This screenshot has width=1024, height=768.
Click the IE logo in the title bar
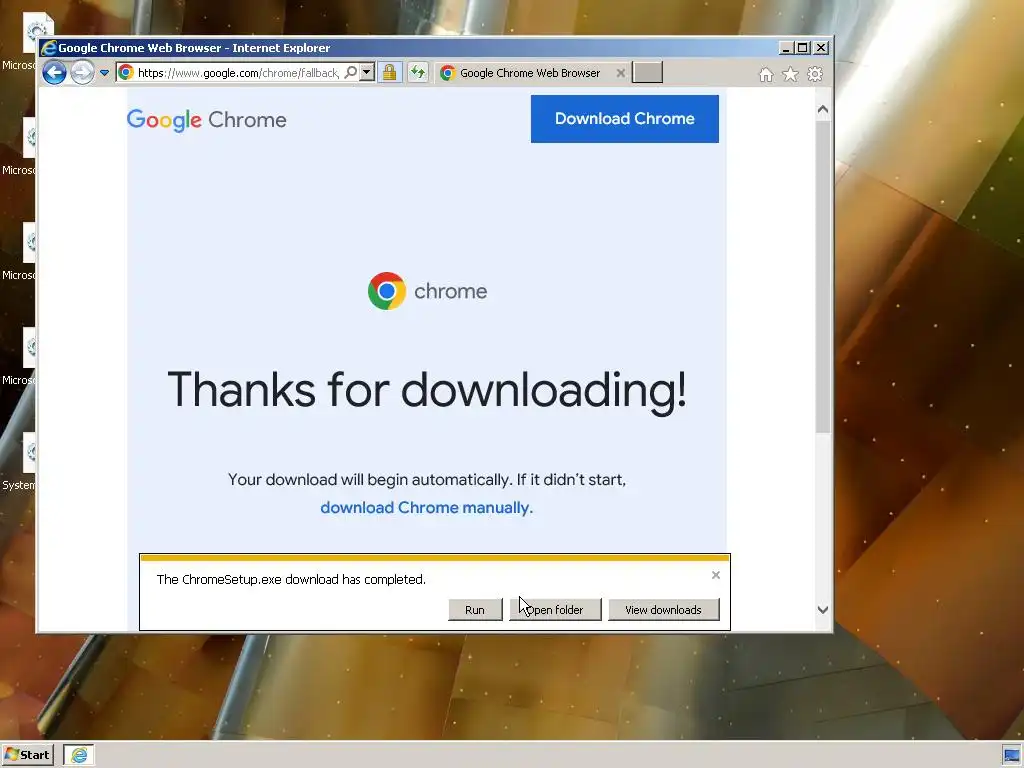tap(49, 48)
